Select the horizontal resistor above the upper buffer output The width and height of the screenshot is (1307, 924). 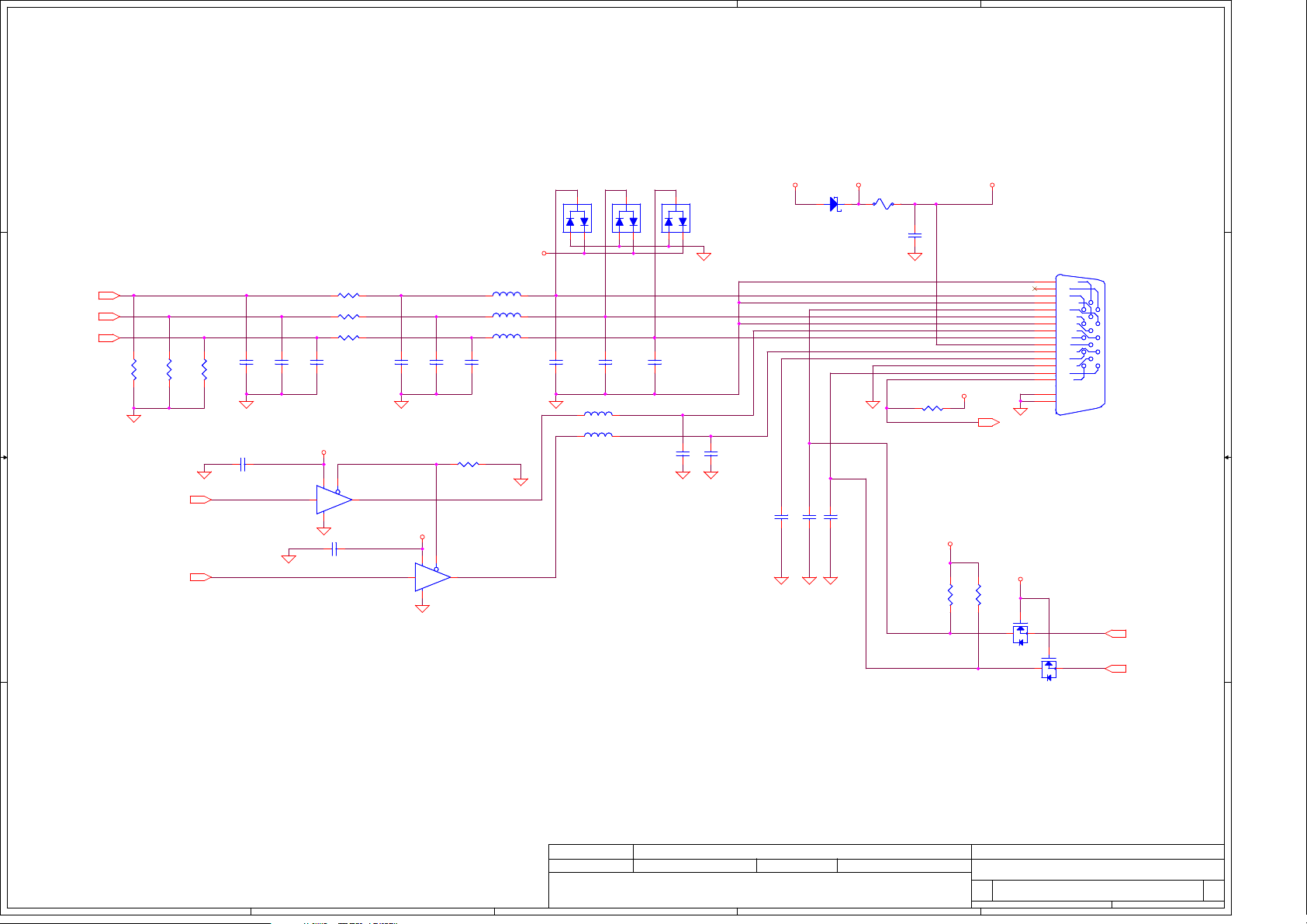(469, 464)
